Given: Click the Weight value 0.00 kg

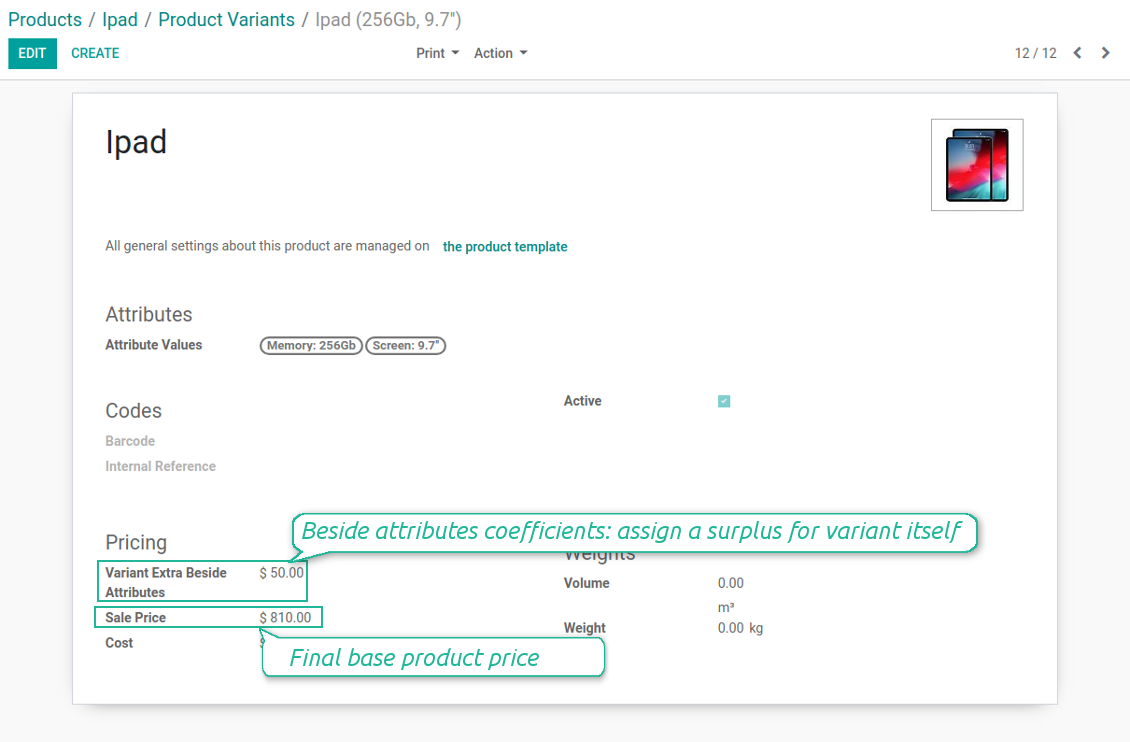Looking at the screenshot, I should pos(740,628).
